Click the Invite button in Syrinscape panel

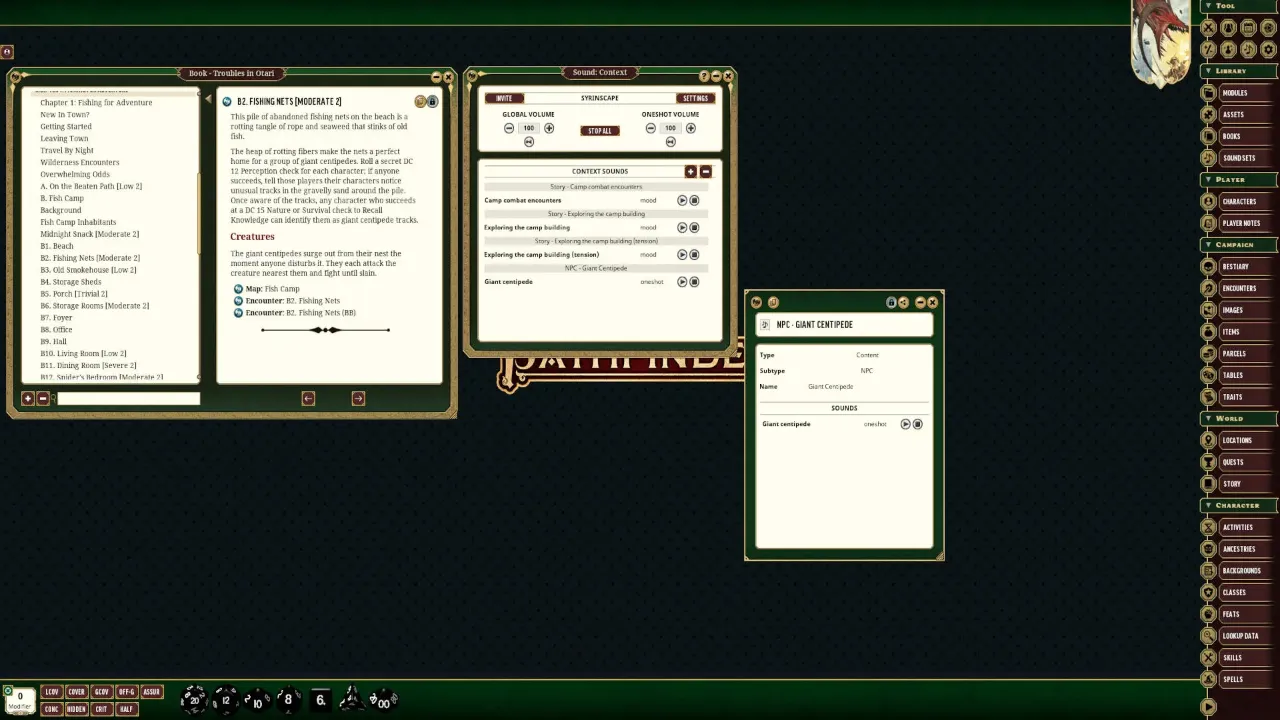pos(504,98)
